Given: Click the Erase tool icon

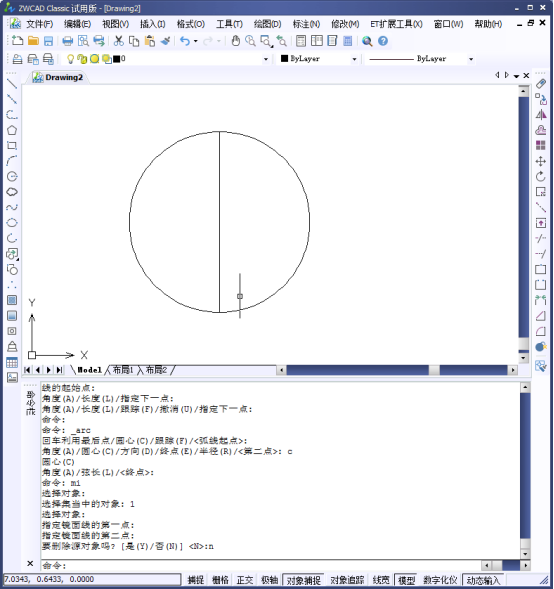Looking at the screenshot, I should click(x=541, y=84).
